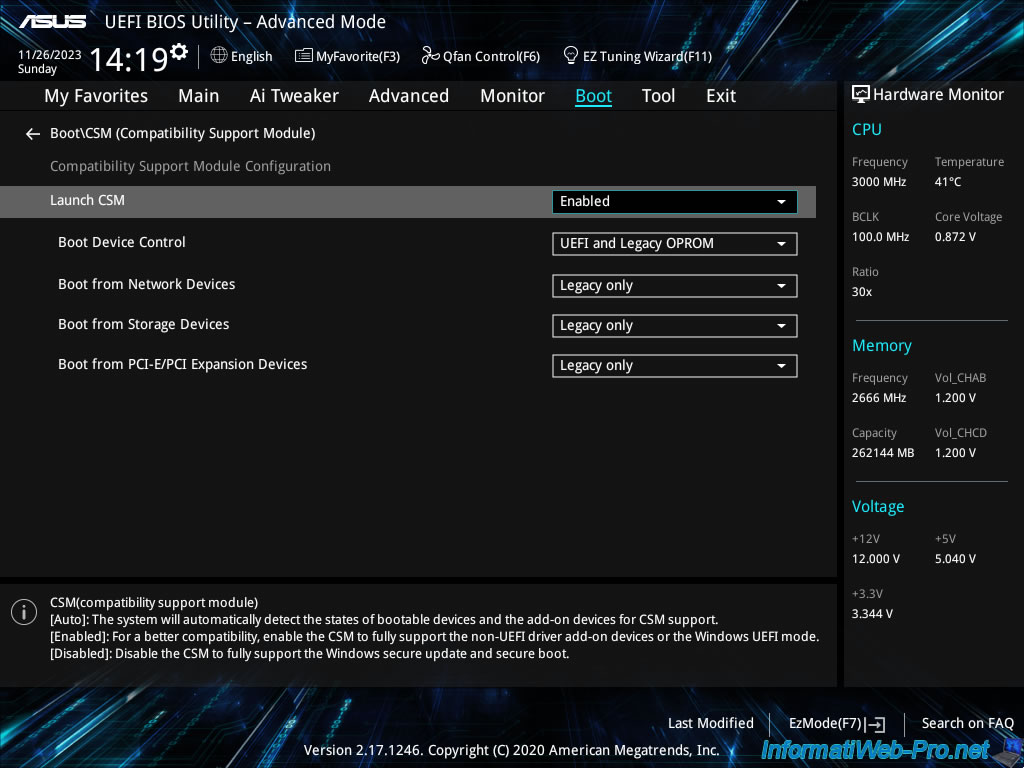Image resolution: width=1024 pixels, height=768 pixels.
Task: Go to the Advanced tab
Action: (x=409, y=96)
